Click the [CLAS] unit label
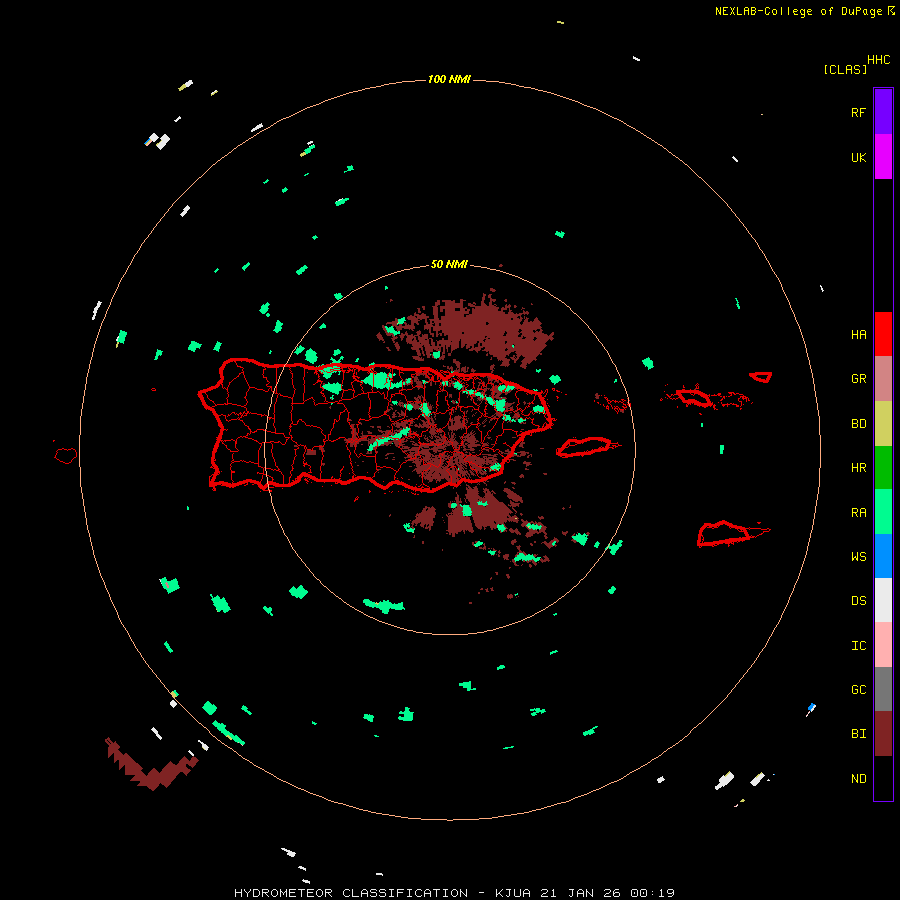 pos(845,69)
